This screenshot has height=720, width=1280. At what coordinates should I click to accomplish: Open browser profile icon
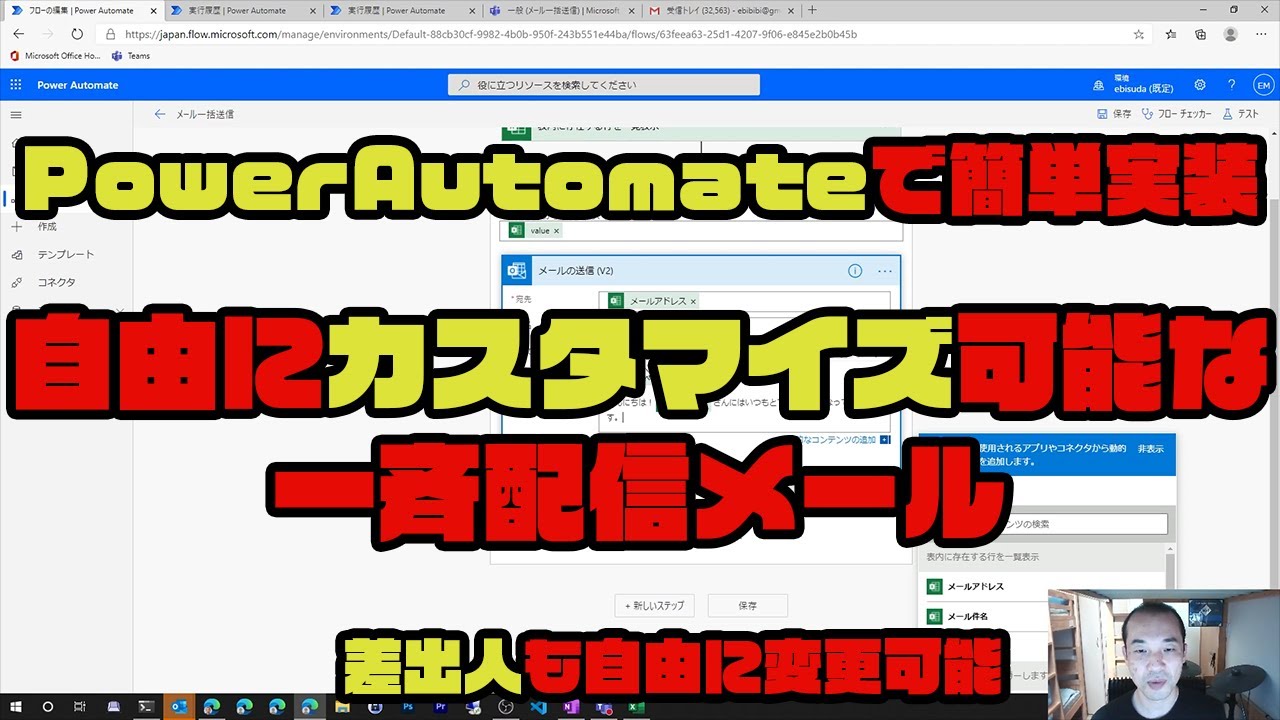pyautogui.click(x=1231, y=34)
